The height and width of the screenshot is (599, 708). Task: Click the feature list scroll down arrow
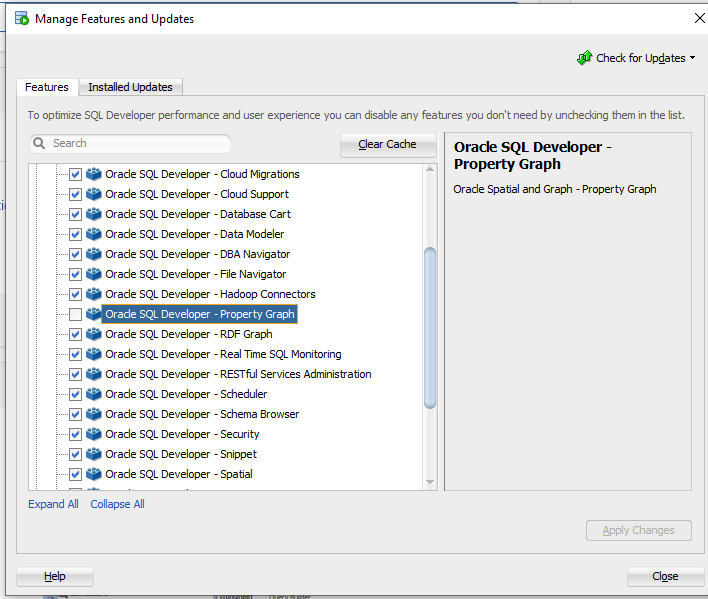[430, 483]
